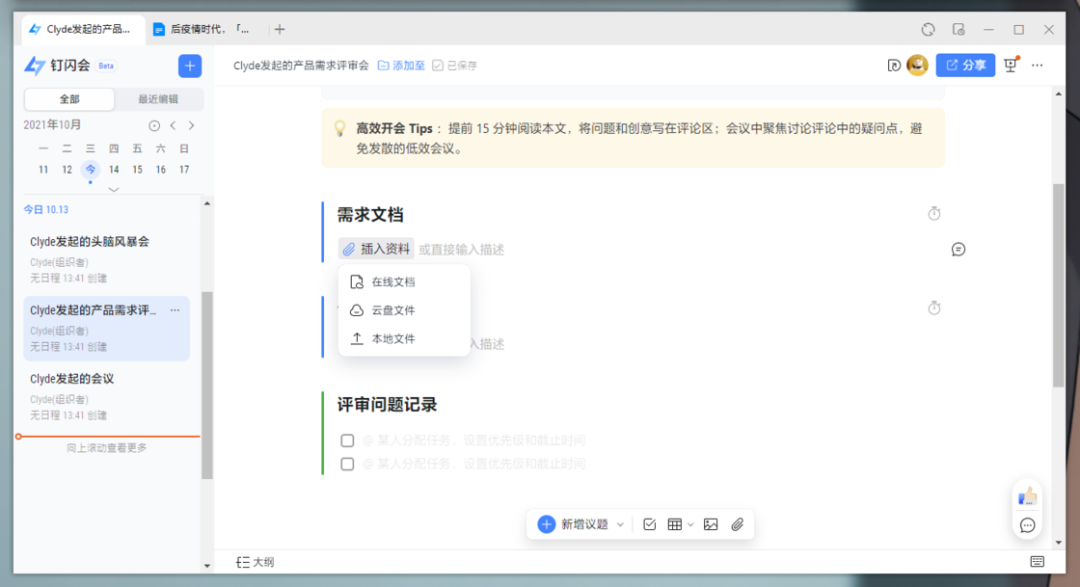Click the history icon beside avatar
Viewport: 1080px width, 587px height.
[x=894, y=65]
